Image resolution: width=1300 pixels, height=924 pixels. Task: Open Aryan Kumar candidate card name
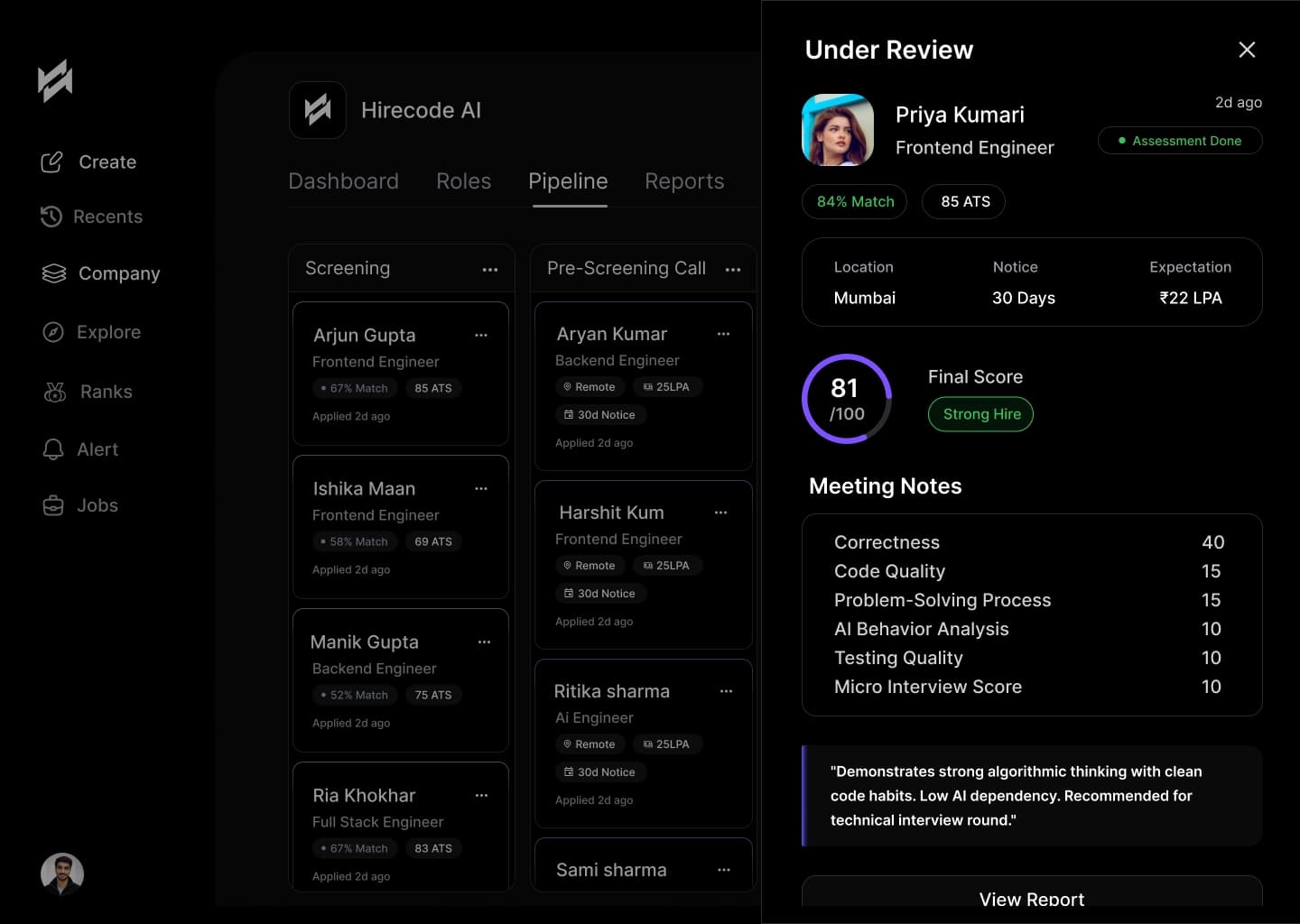(612, 335)
